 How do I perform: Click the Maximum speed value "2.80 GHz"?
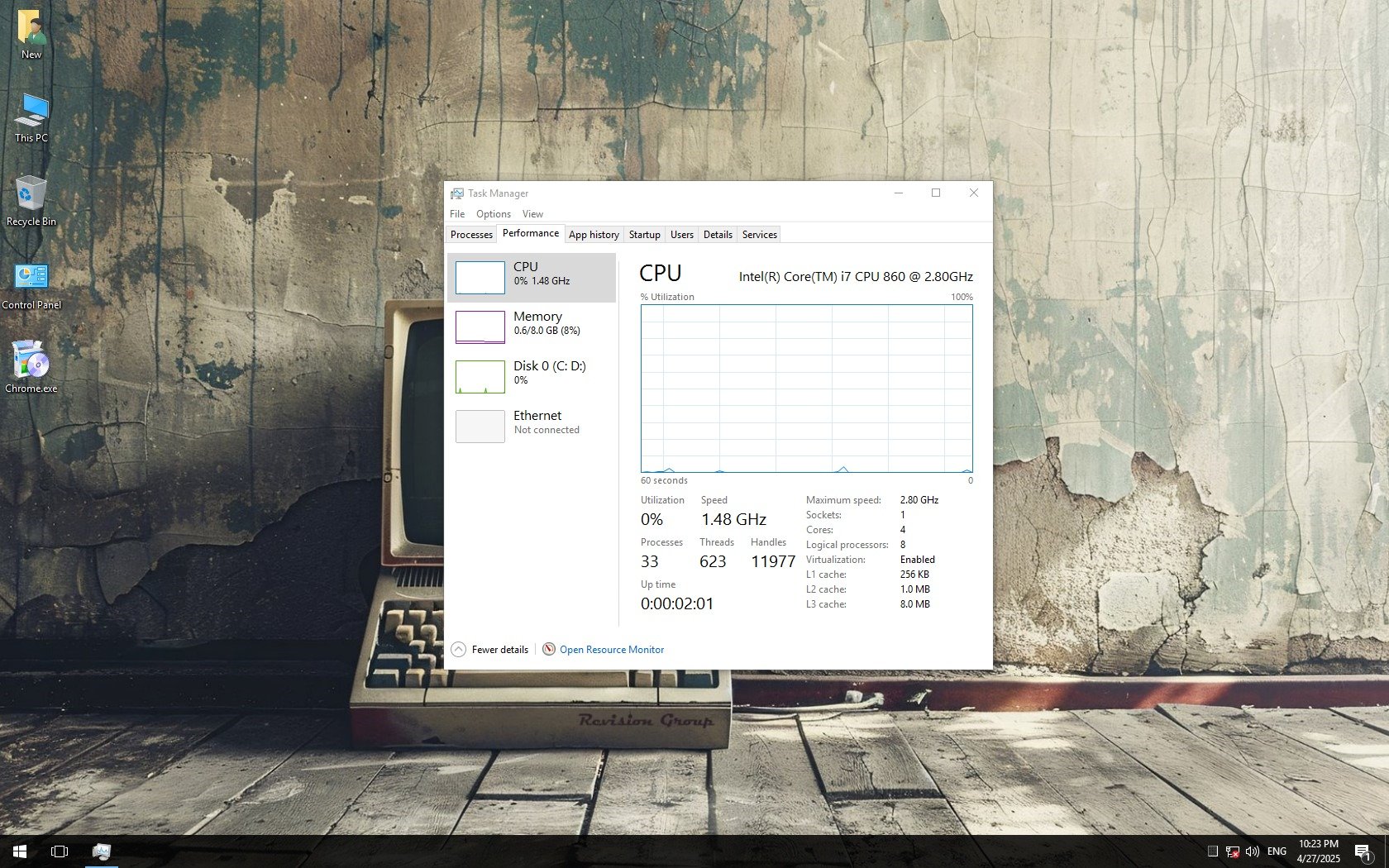point(919,500)
